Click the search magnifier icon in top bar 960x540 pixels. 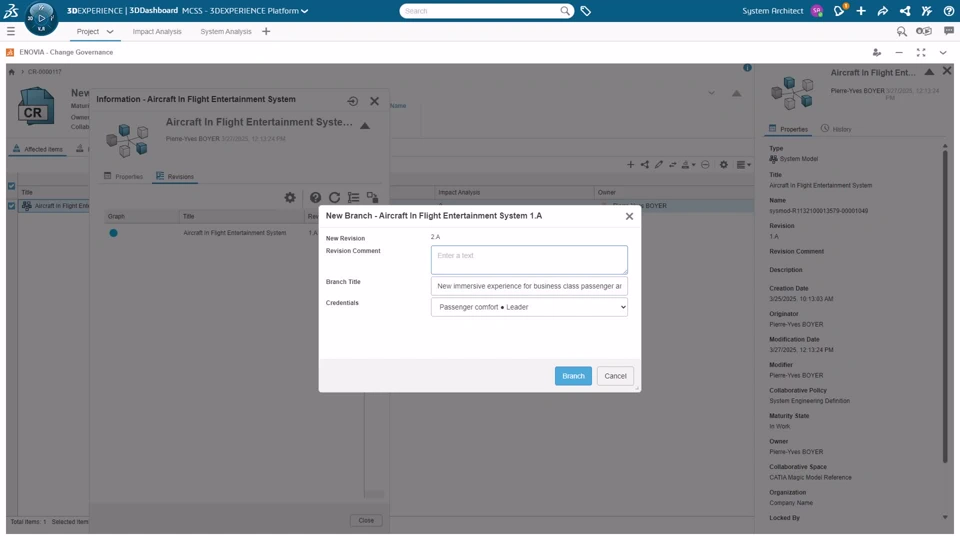pos(564,10)
